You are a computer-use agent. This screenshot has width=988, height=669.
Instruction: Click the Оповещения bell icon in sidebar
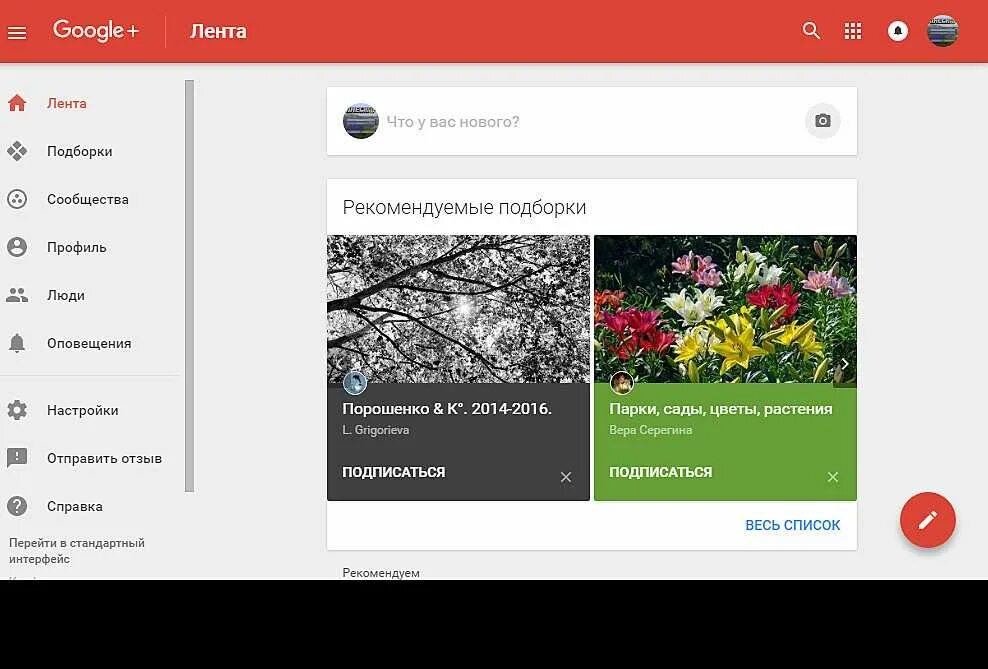[17, 343]
